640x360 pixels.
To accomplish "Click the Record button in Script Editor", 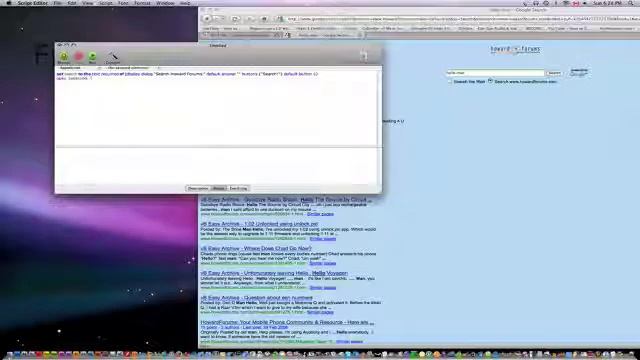I will click(x=64, y=57).
